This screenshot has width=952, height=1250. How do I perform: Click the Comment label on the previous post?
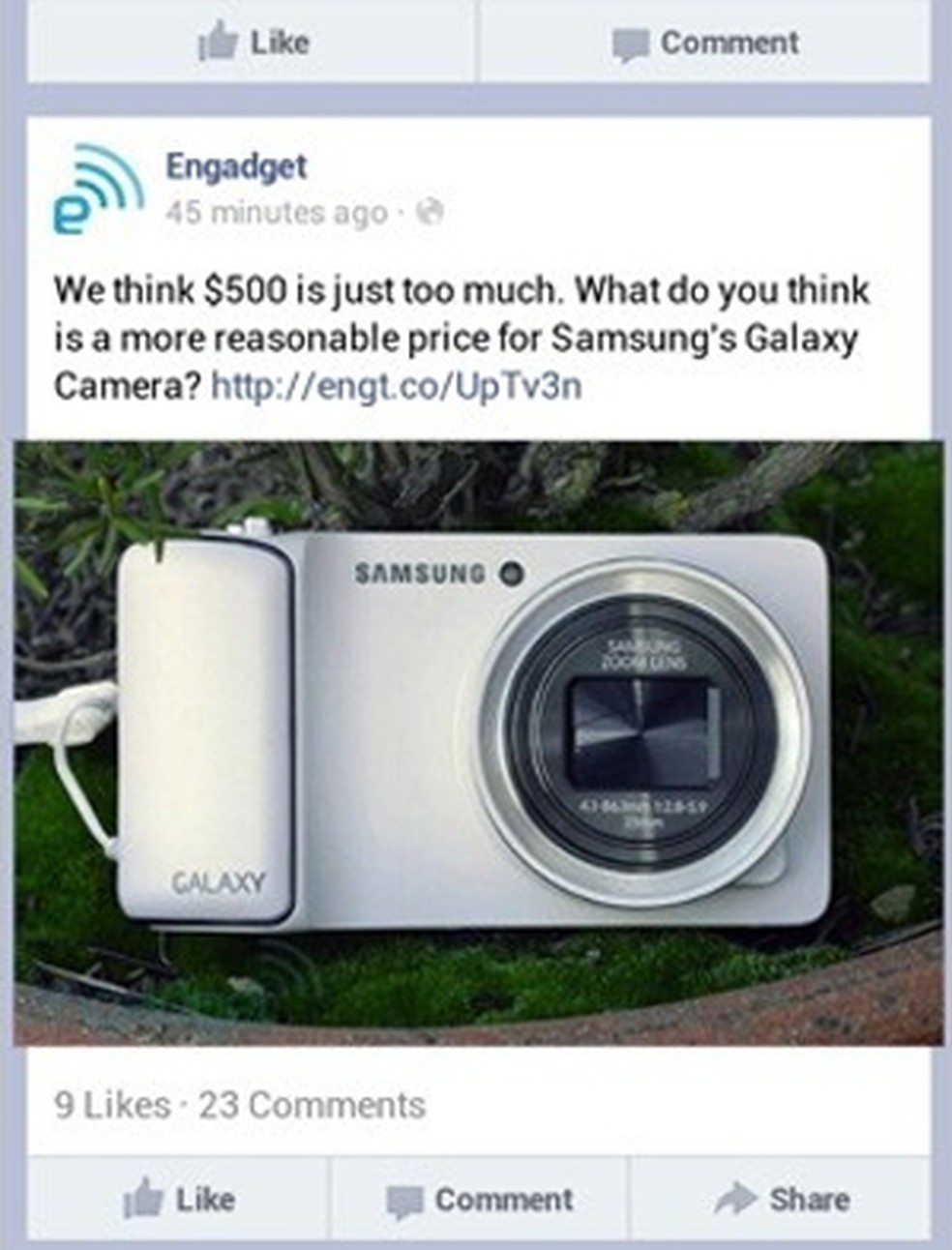[x=729, y=43]
